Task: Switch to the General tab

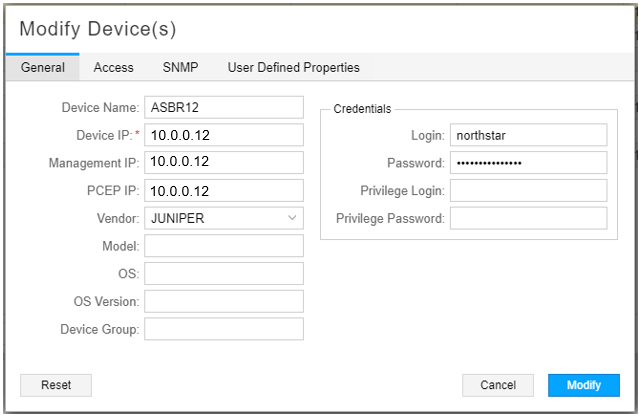Action: pyautogui.click(x=43, y=68)
